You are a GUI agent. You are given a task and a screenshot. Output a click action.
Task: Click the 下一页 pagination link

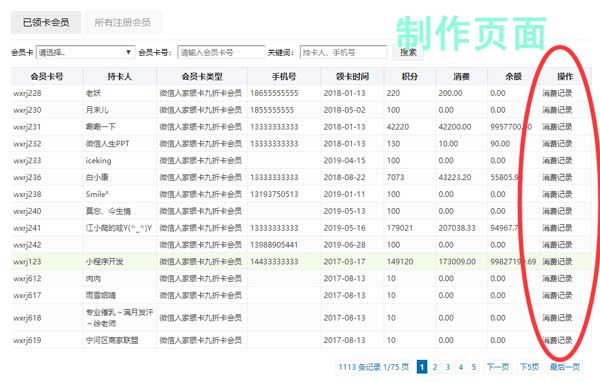point(498,367)
